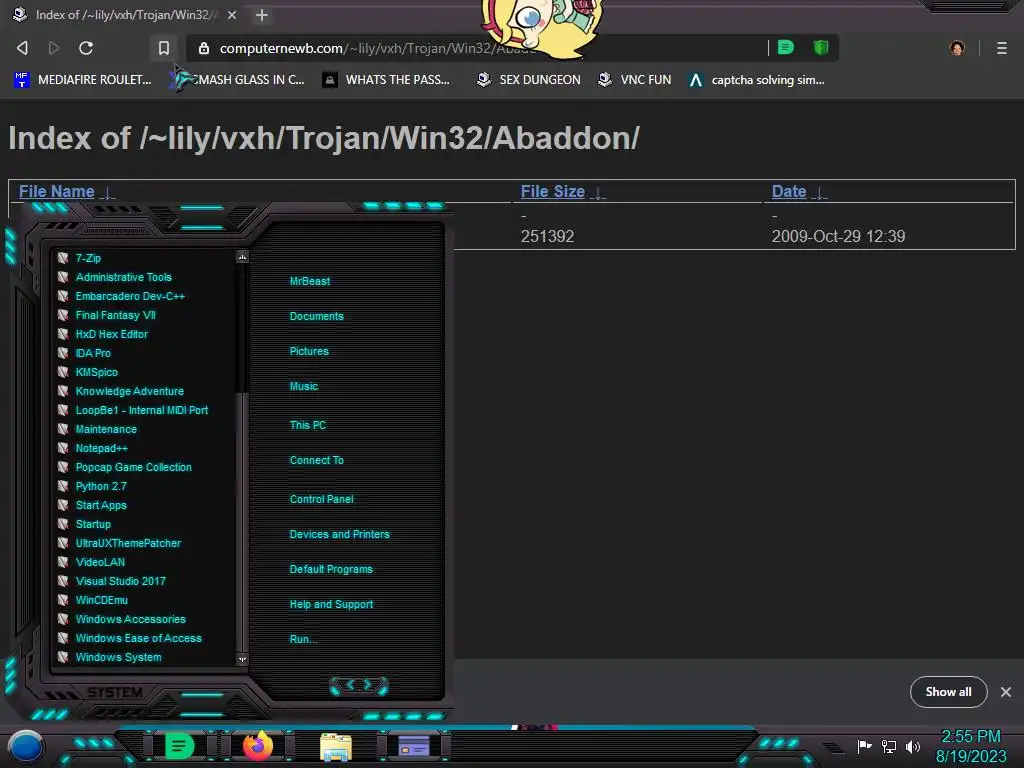1024x768 pixels.
Task: Click the Start menu scrollbar down arrow
Action: (242, 660)
